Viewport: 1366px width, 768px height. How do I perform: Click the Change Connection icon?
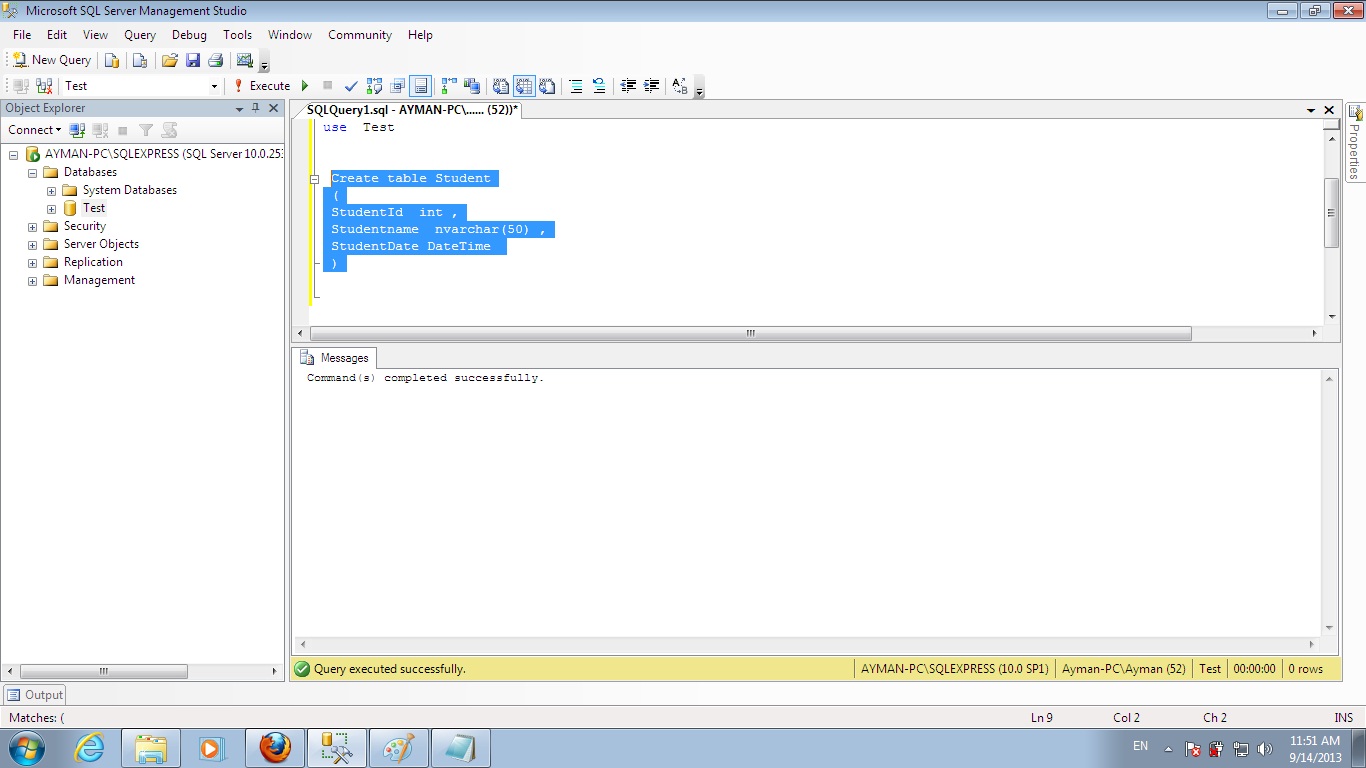coord(42,86)
